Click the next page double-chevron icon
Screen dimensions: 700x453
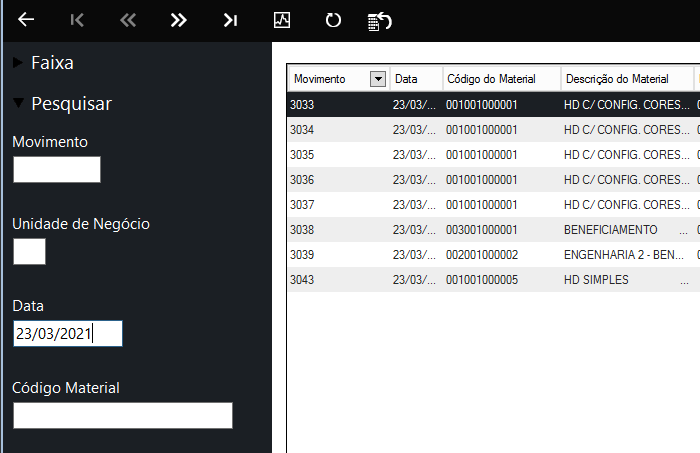[179, 20]
